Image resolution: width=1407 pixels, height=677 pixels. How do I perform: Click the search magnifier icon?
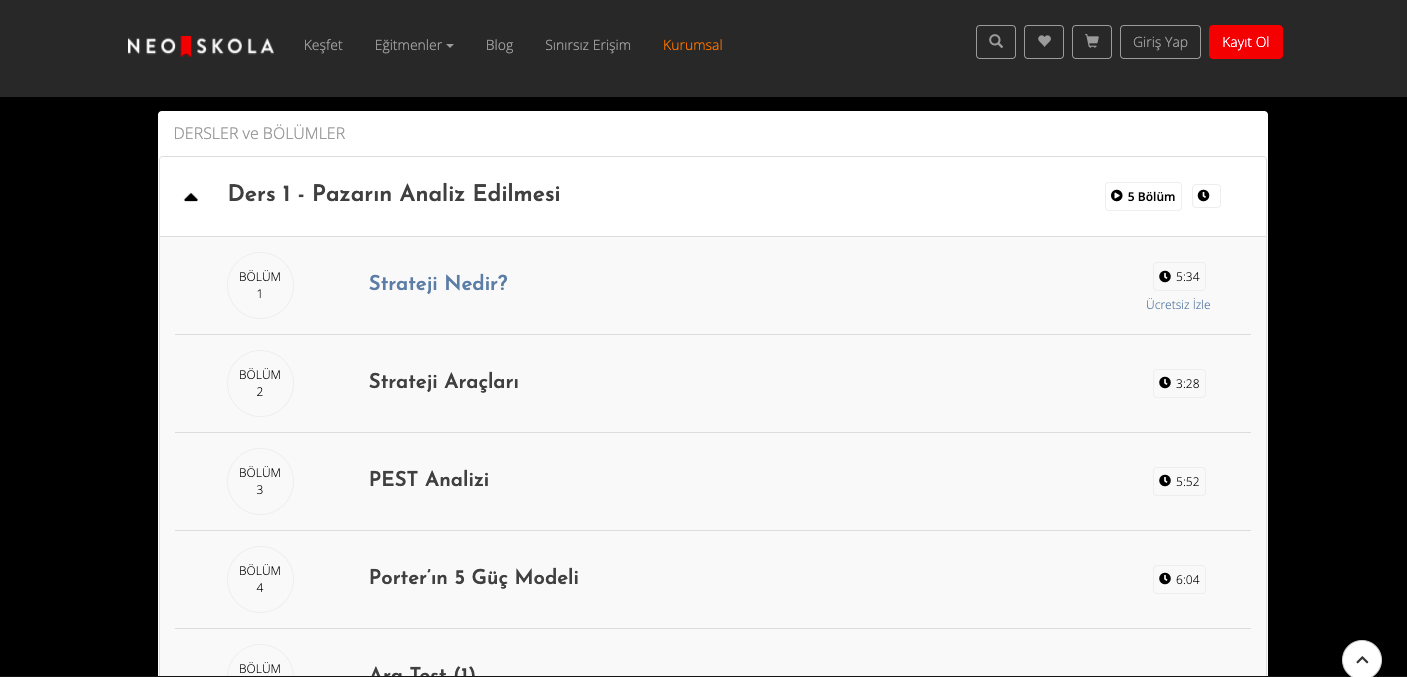995,42
